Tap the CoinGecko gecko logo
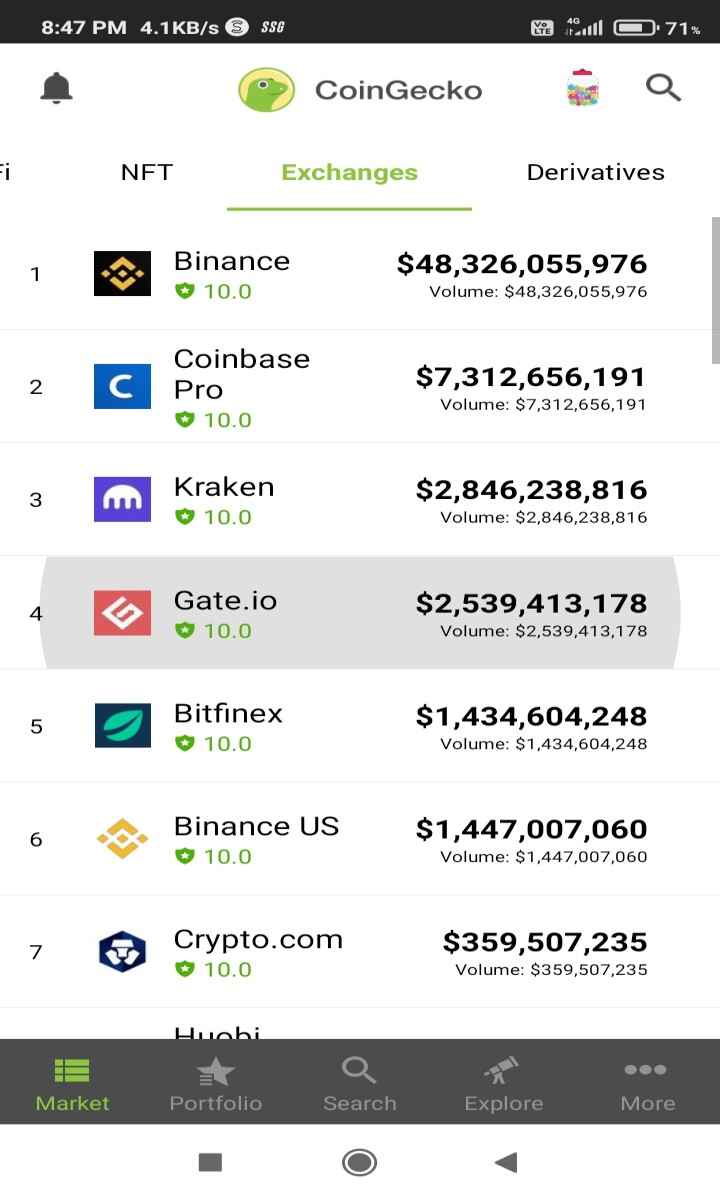The width and height of the screenshot is (720, 1200). (266, 90)
